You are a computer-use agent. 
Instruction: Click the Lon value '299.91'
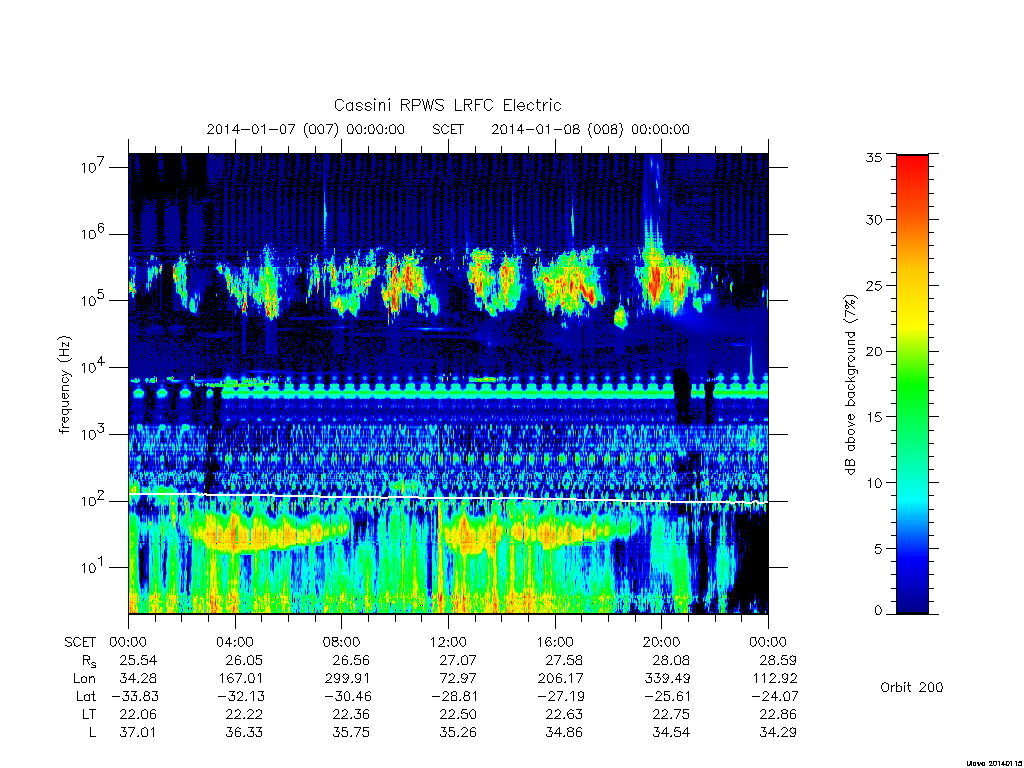[347, 679]
